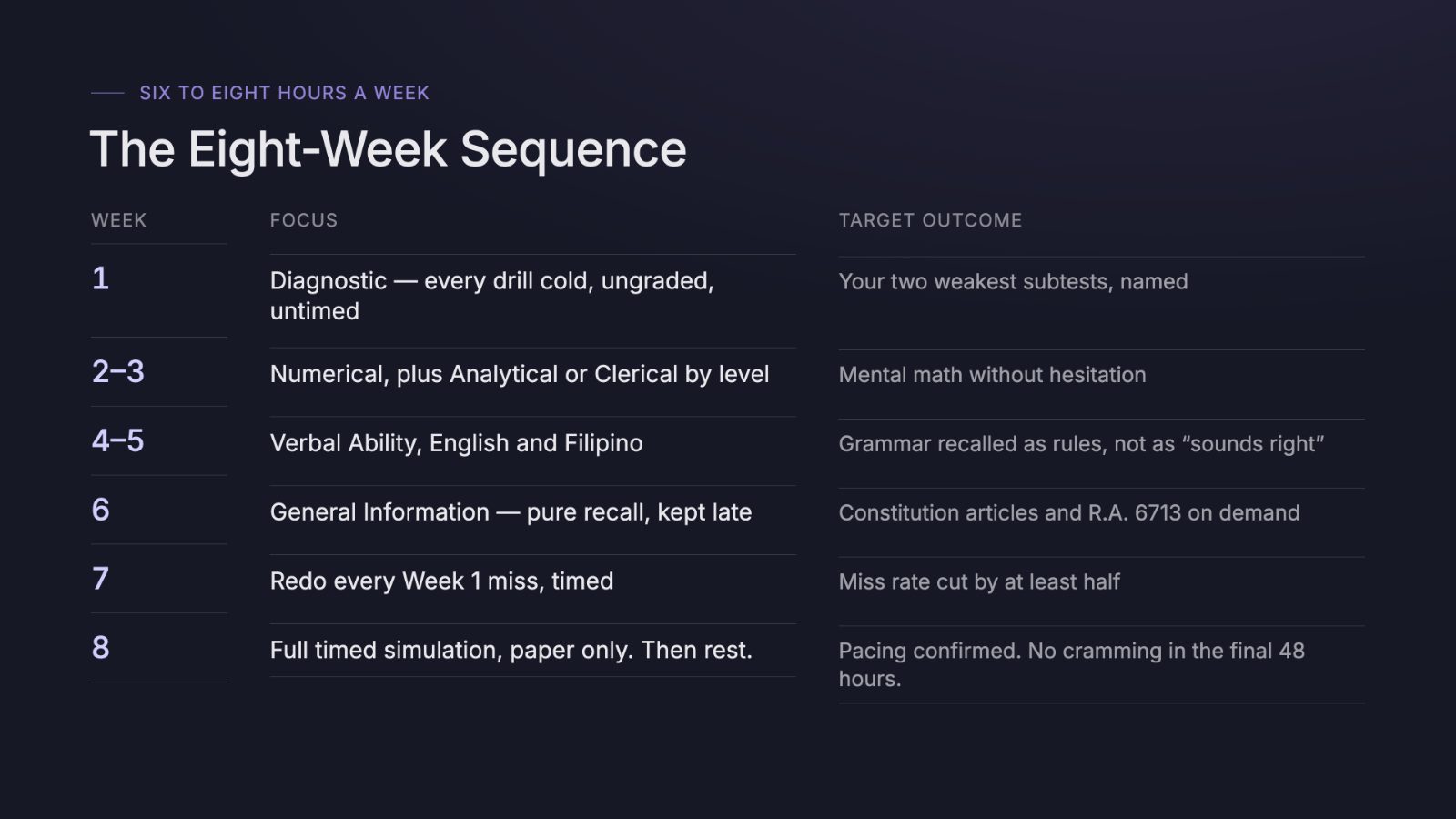Click Verbal Ability, English and Filipino text
The image size is (1456, 819).
(457, 443)
